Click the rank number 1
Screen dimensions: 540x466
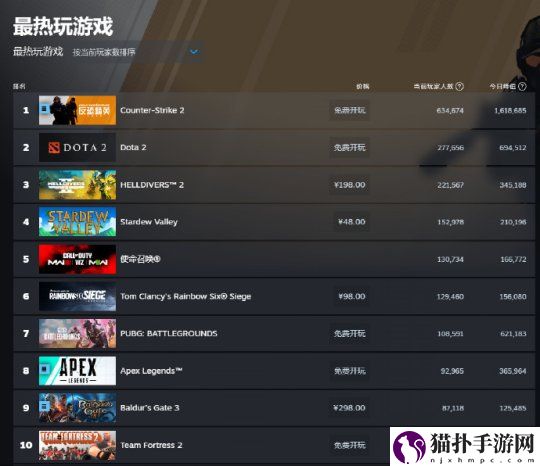coord(26,110)
